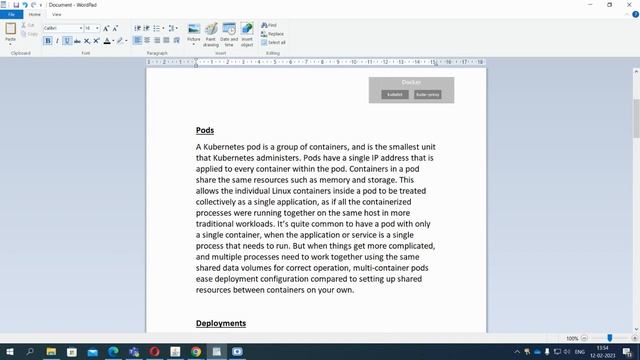Shrink font size with the smaller A
This screenshot has width=640, height=360.
point(116,28)
